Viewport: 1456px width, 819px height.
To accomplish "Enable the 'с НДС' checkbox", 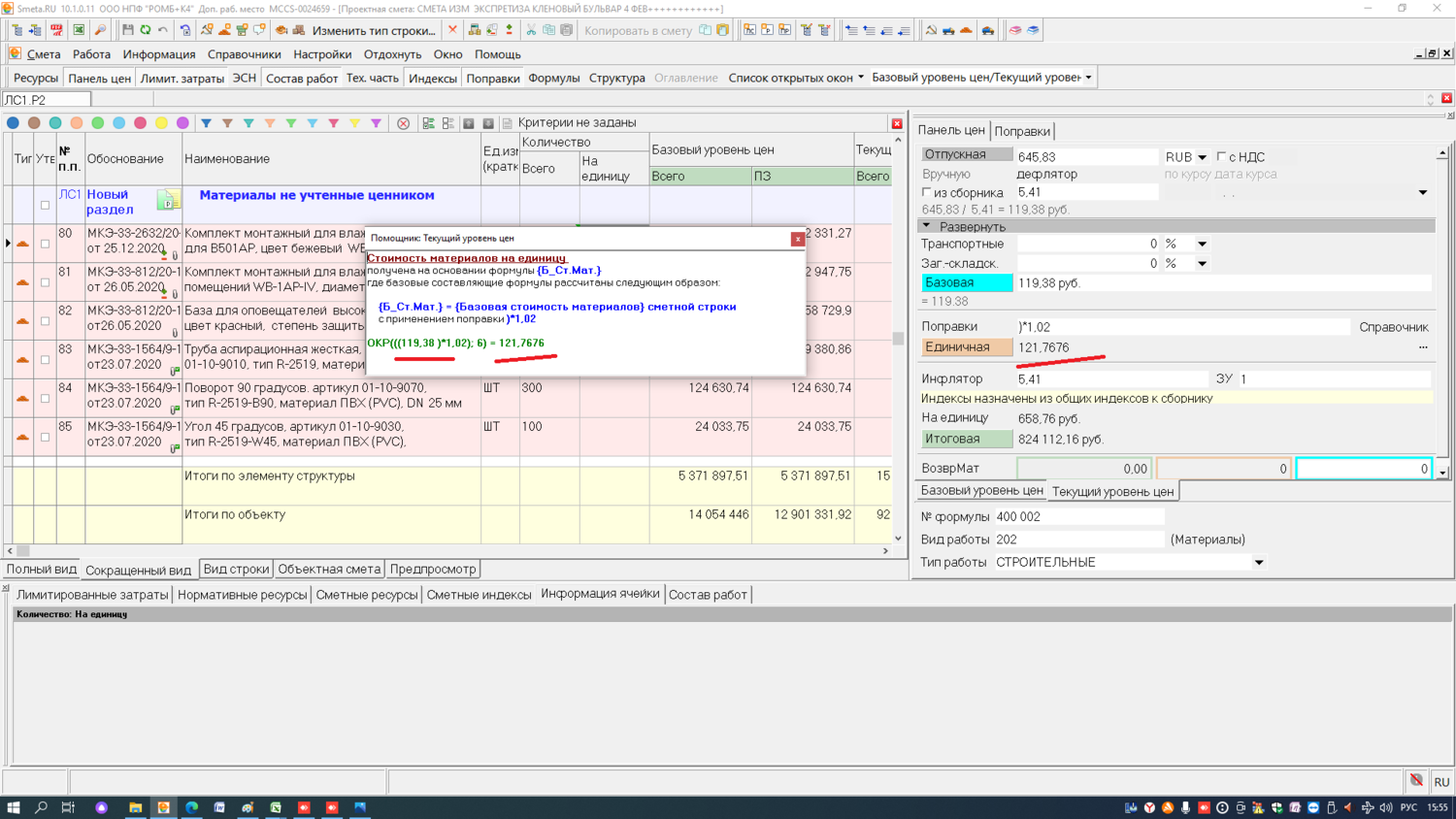I will click(1221, 156).
